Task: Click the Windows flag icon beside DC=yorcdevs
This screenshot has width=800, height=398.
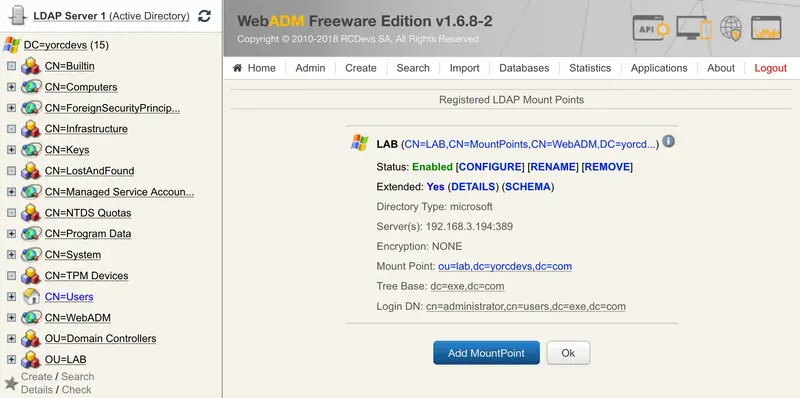Action: tap(12, 45)
